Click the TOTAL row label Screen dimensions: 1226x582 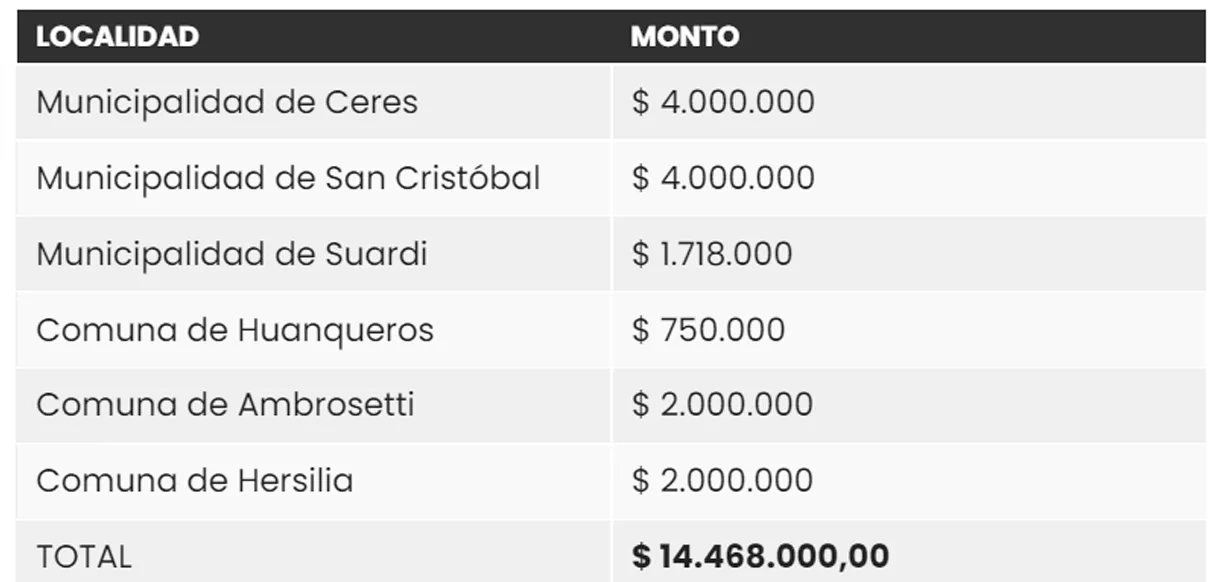coord(84,557)
